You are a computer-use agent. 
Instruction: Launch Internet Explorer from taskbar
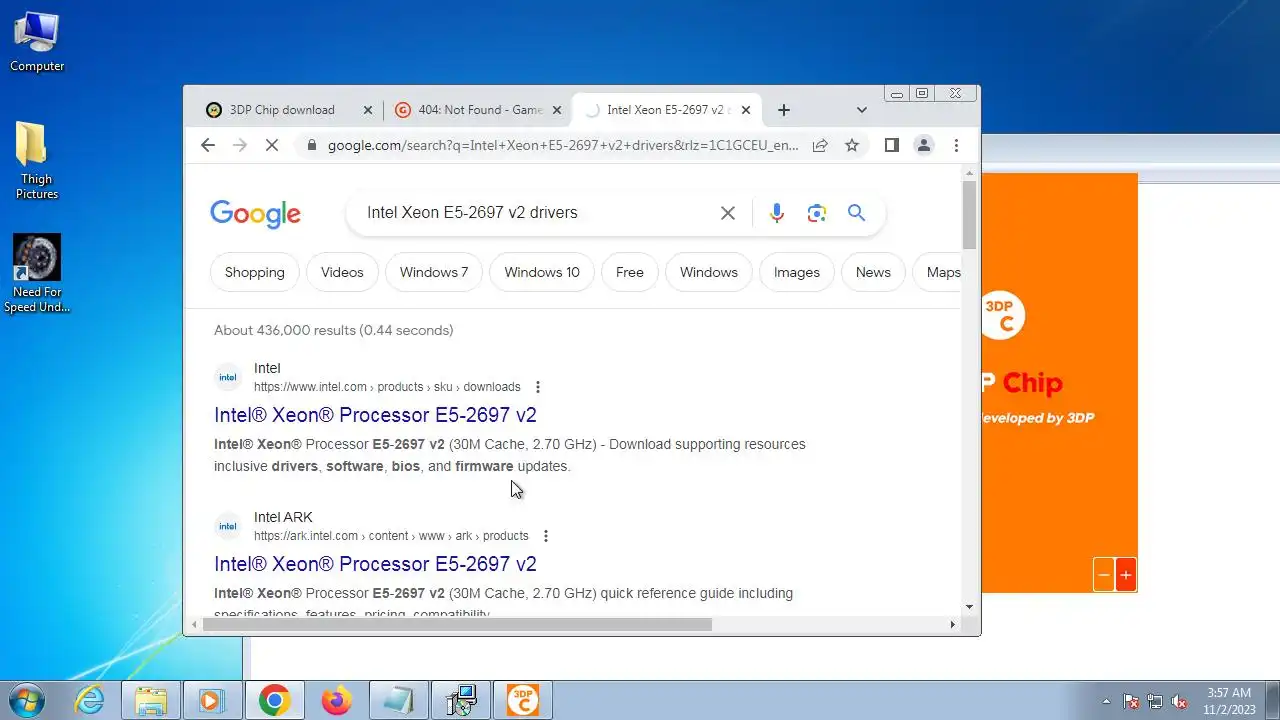point(90,700)
